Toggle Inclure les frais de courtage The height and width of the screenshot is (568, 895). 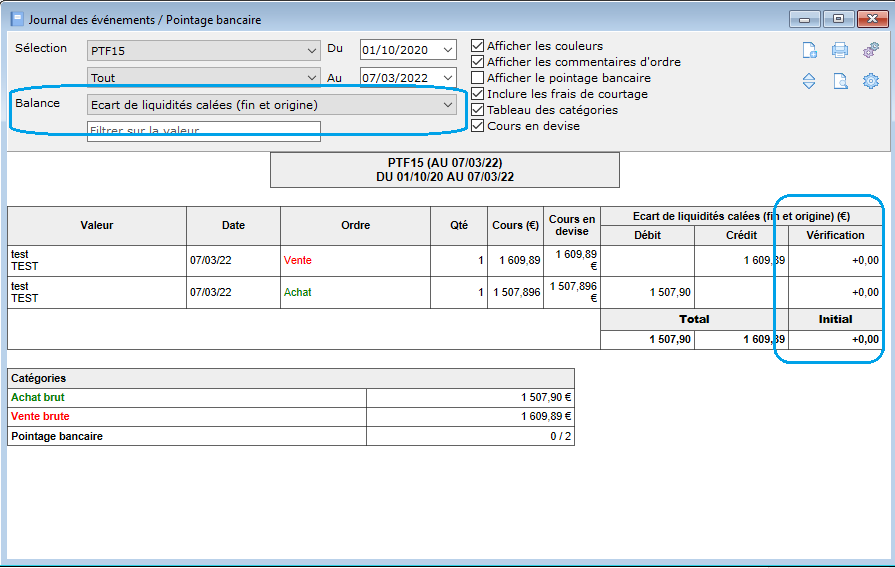click(478, 94)
